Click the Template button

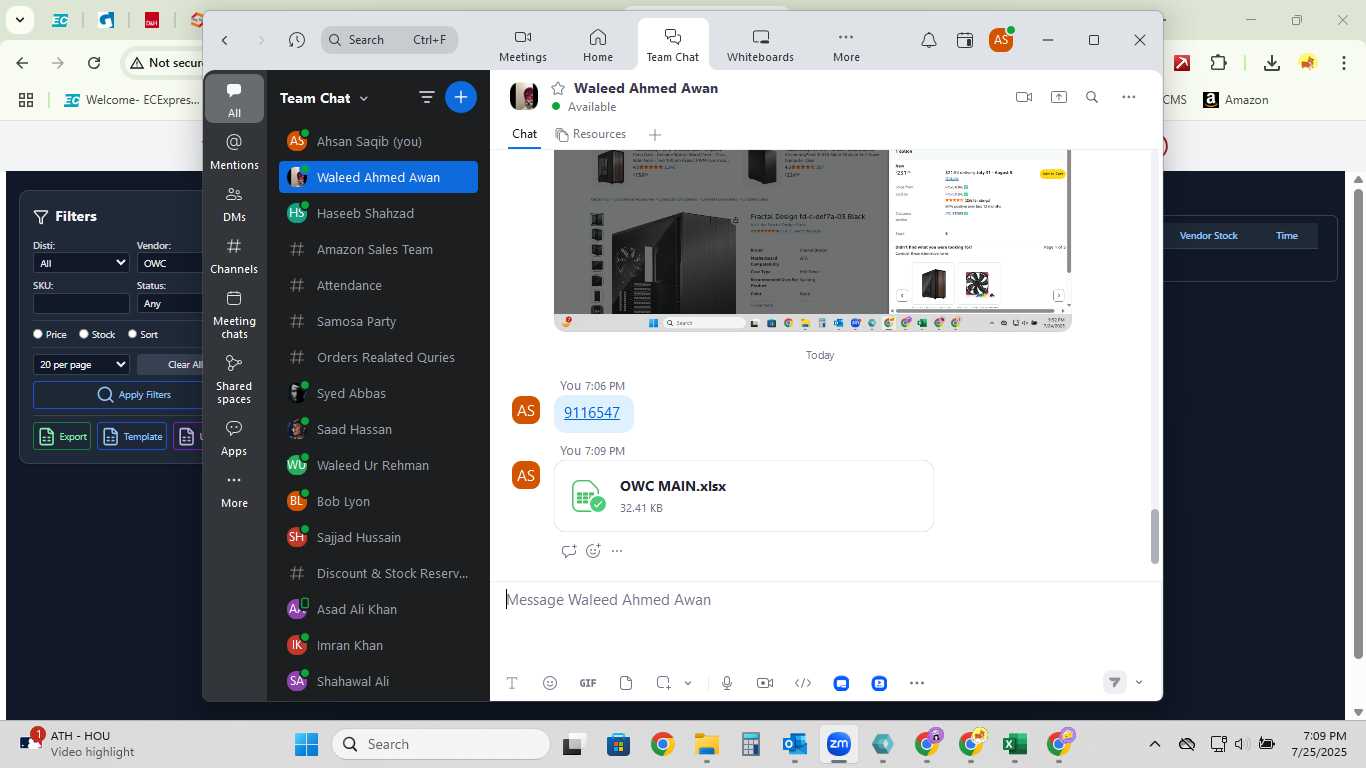coord(132,436)
